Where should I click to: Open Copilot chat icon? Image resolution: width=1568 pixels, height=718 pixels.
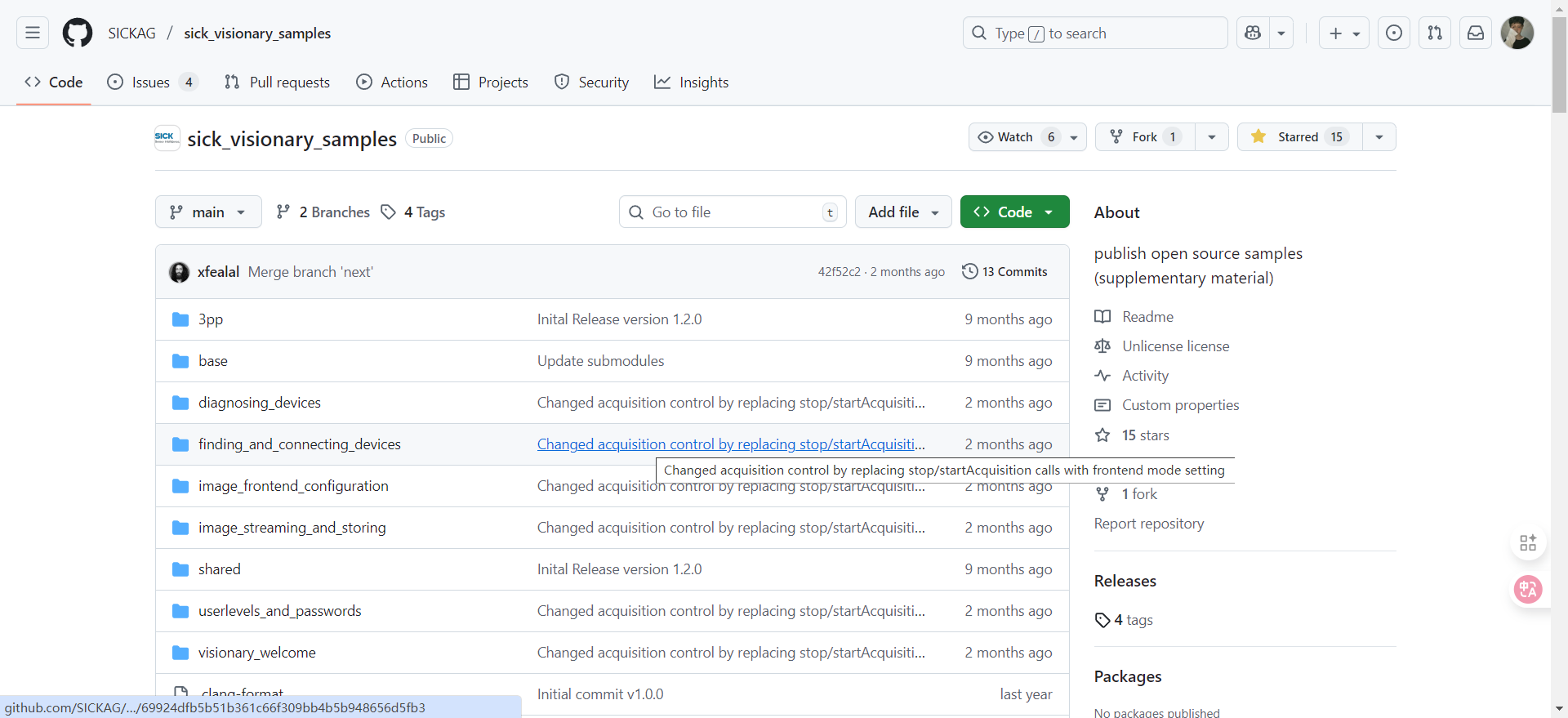click(1253, 33)
